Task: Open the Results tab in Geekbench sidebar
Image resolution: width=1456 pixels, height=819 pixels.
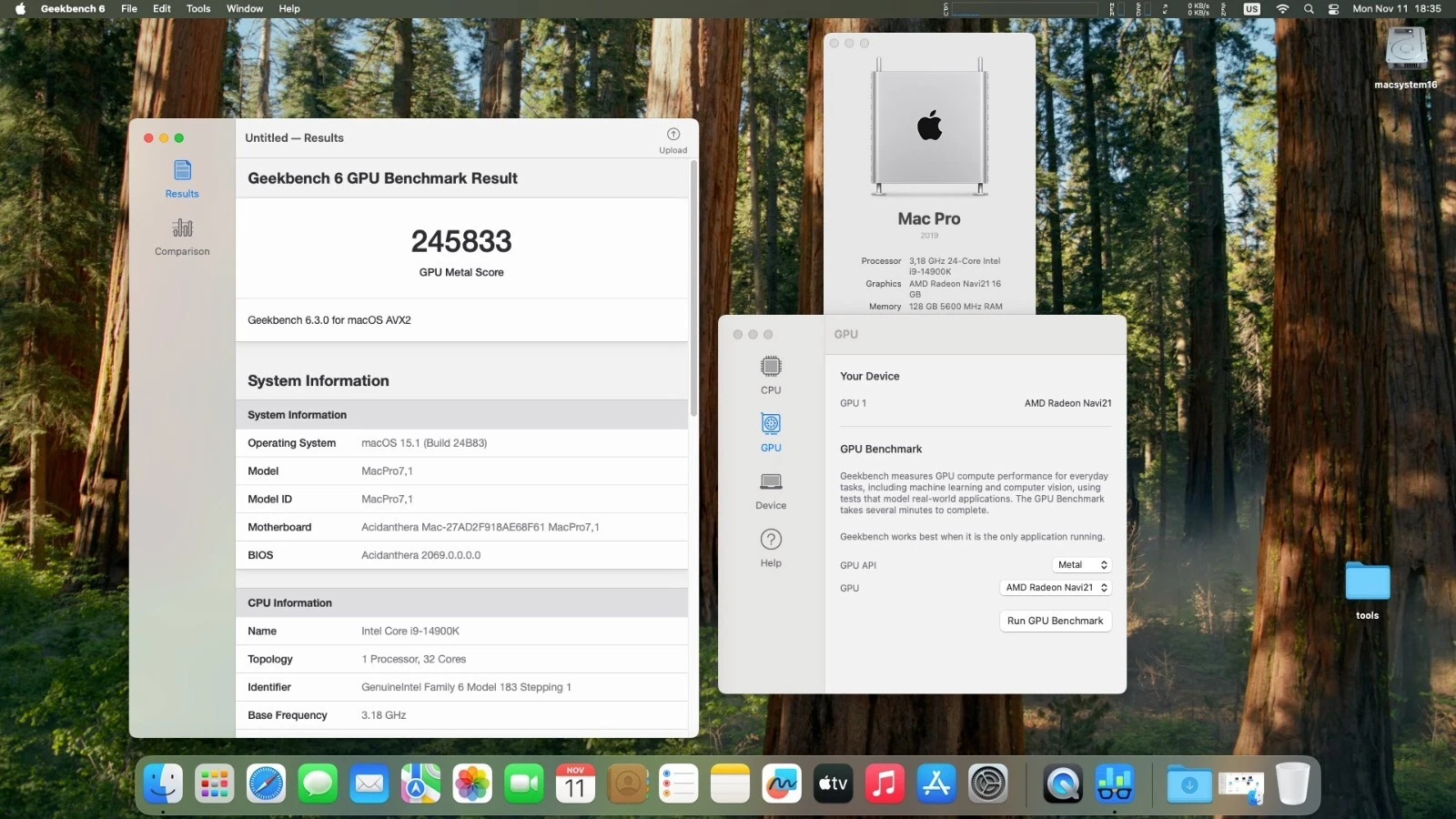Action: [182, 179]
